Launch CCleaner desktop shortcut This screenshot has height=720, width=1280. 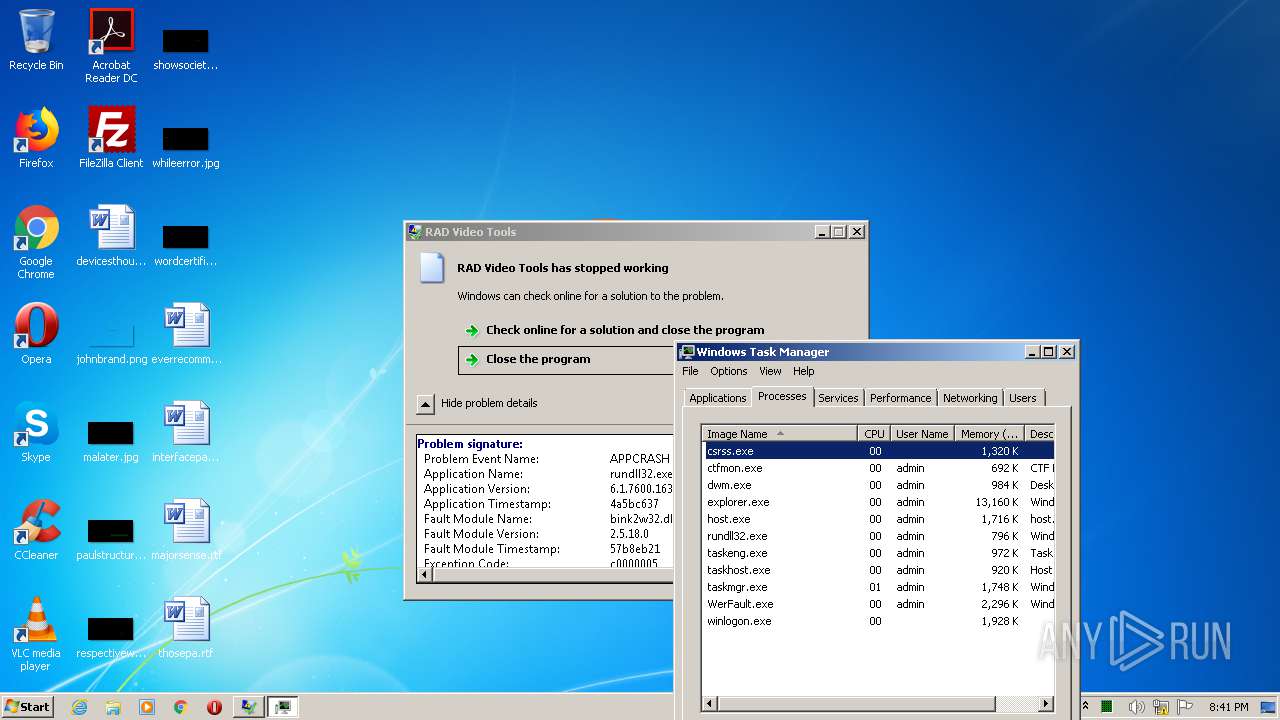pyautogui.click(x=36, y=530)
